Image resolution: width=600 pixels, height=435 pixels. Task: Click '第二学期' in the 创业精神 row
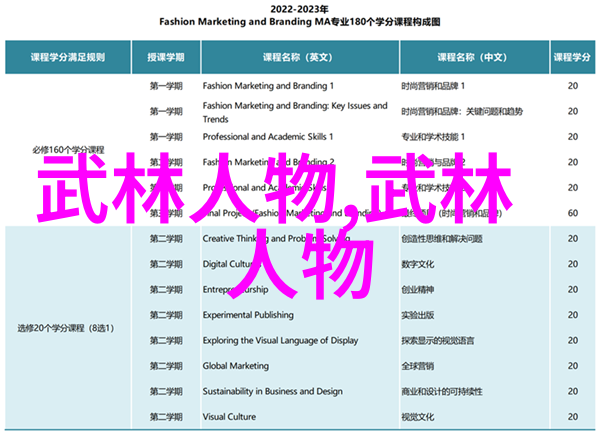click(x=166, y=290)
